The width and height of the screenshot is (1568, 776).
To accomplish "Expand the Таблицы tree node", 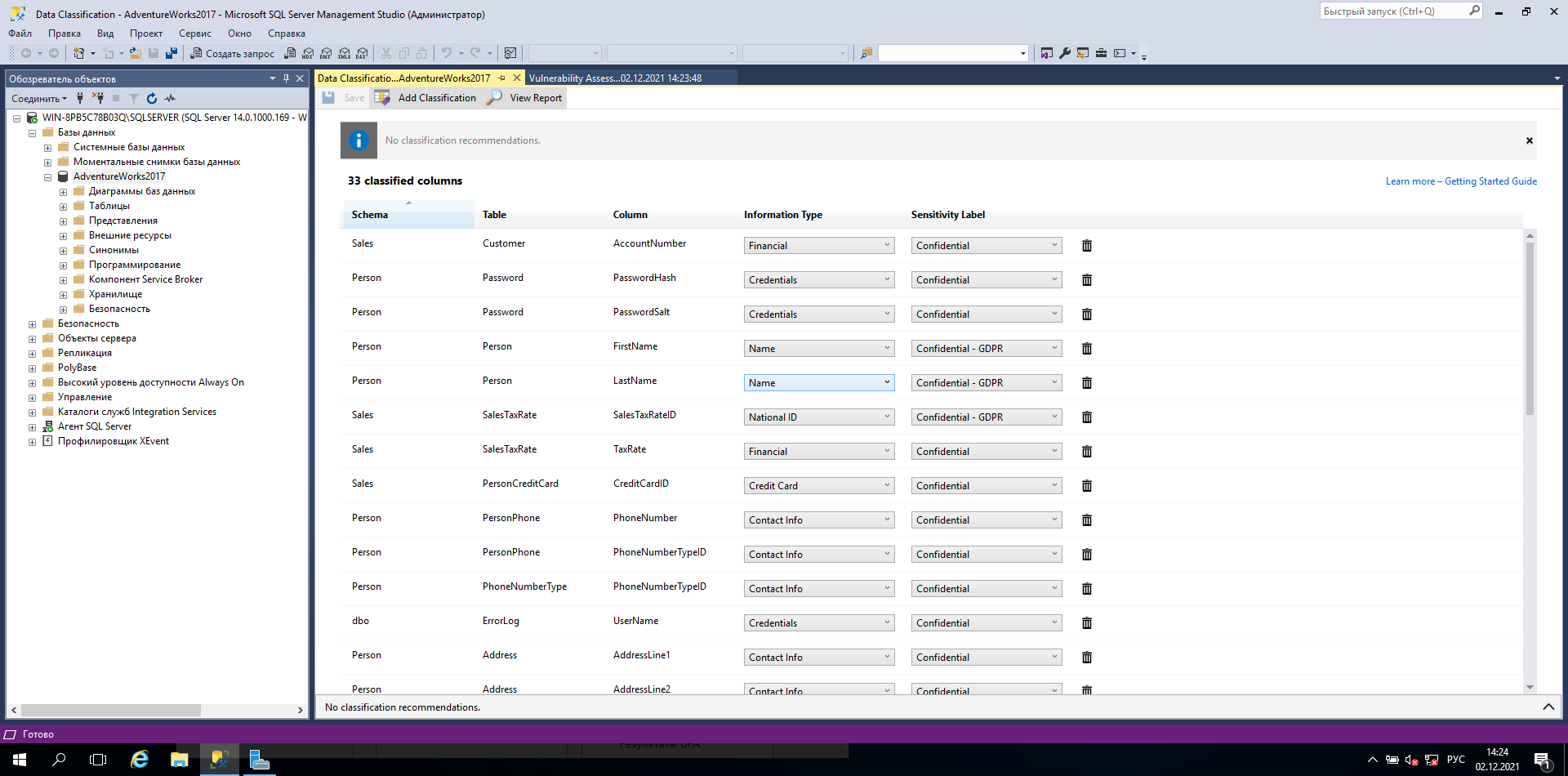I will click(63, 207).
